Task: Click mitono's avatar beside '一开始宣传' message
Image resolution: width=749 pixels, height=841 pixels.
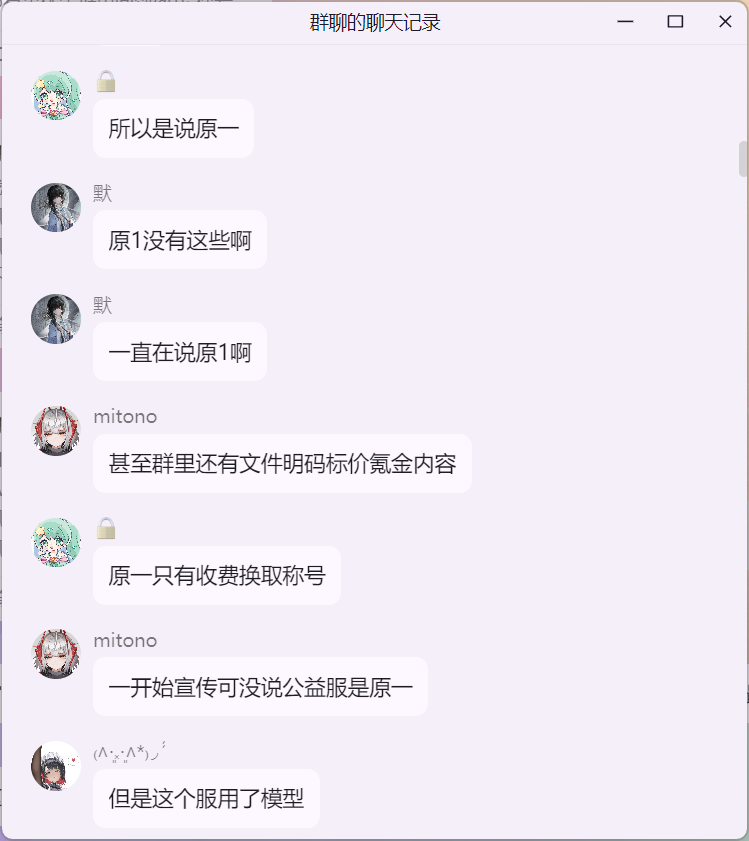Action: pyautogui.click(x=56, y=654)
